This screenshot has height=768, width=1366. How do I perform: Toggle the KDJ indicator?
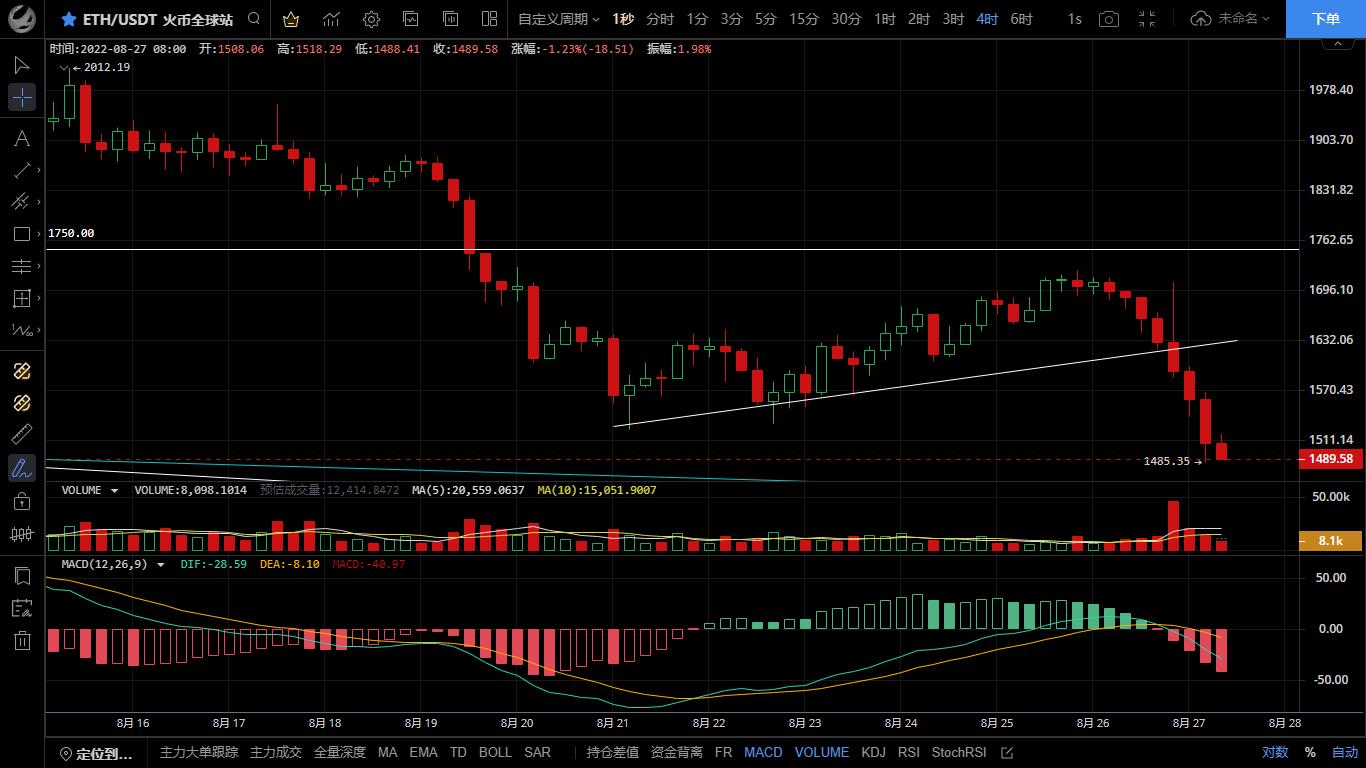[x=873, y=752]
